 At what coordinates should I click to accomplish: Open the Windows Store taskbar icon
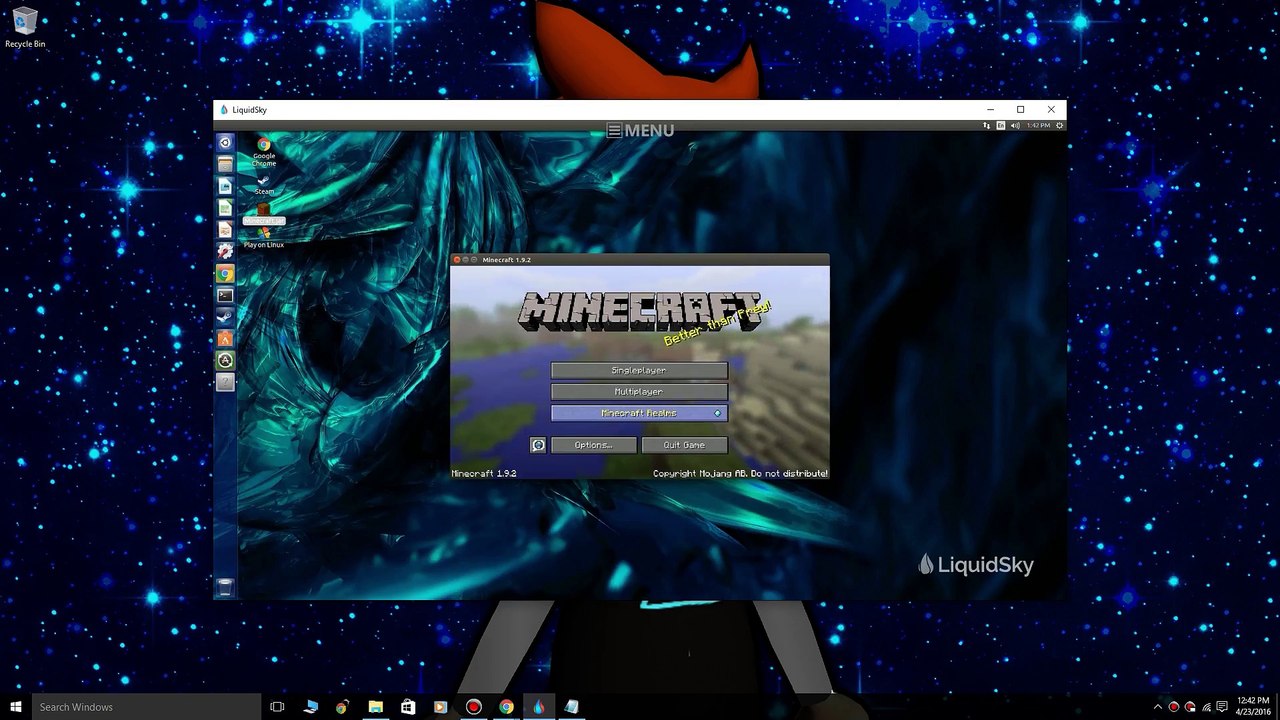point(408,707)
